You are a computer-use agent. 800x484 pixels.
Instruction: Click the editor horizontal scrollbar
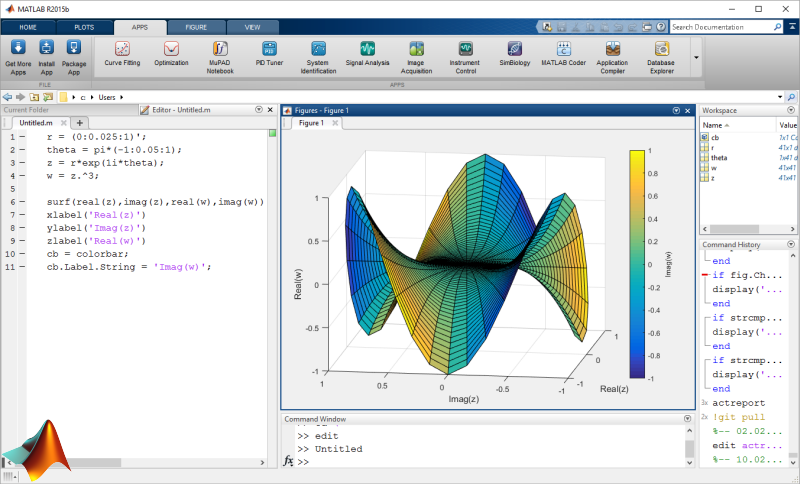pyautogui.click(x=136, y=463)
